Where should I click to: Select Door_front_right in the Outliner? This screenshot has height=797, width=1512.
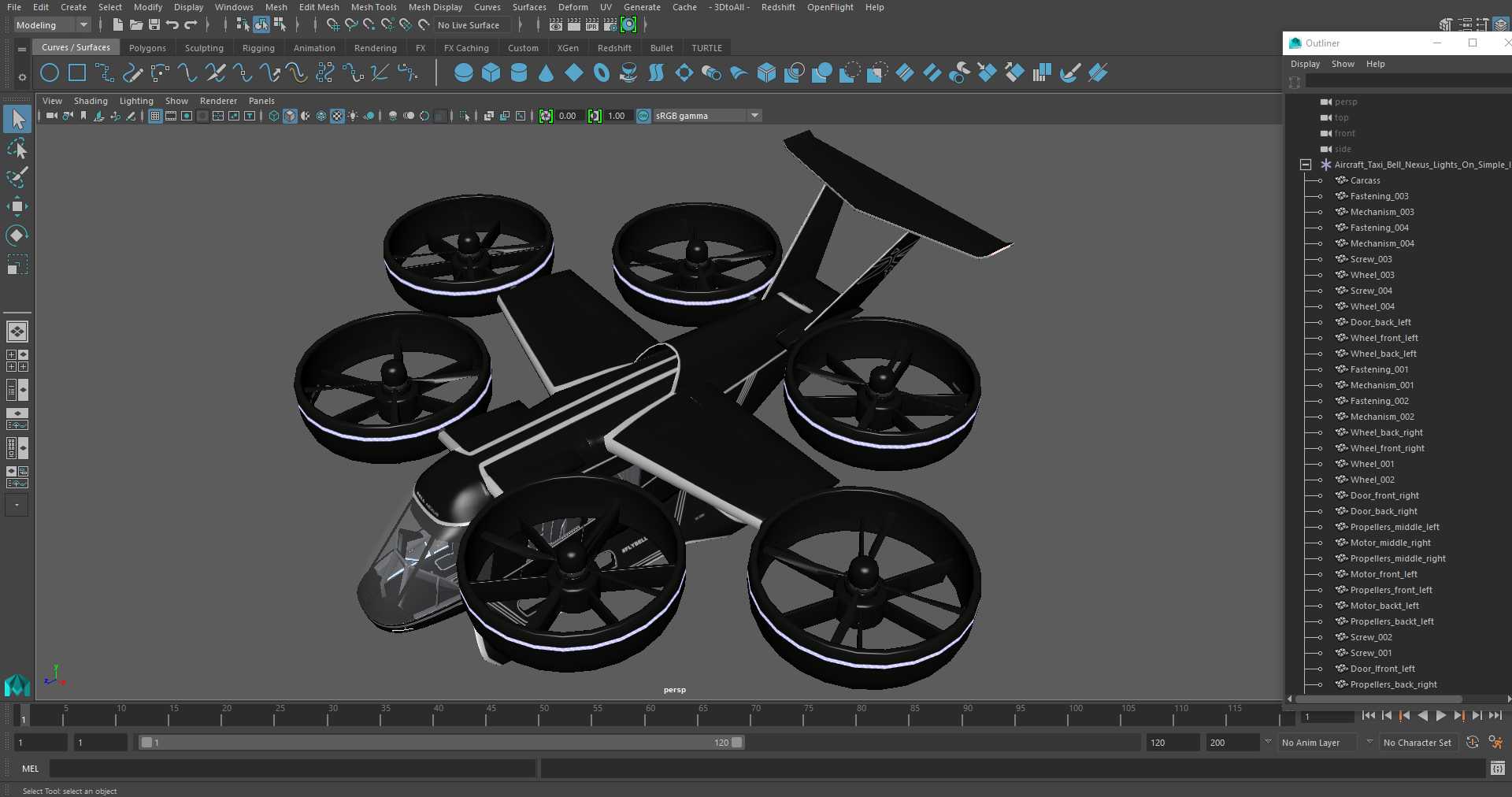coord(1384,495)
